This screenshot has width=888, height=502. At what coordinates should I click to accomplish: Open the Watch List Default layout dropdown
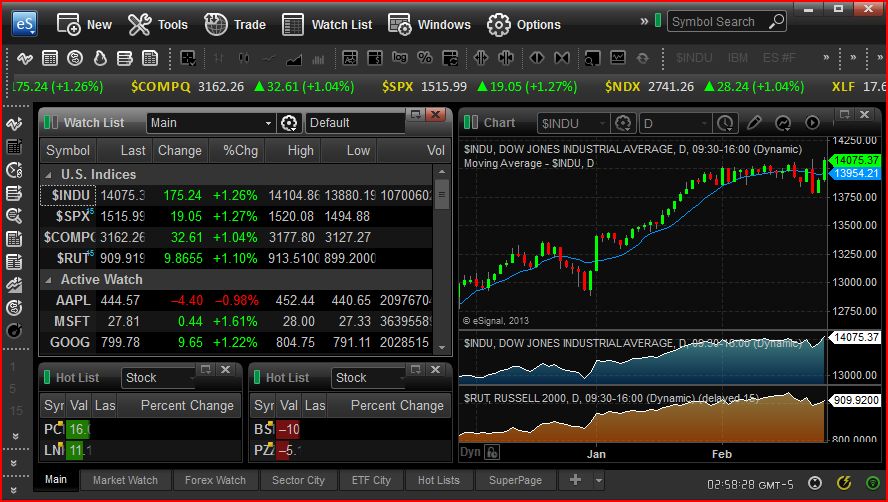point(355,123)
